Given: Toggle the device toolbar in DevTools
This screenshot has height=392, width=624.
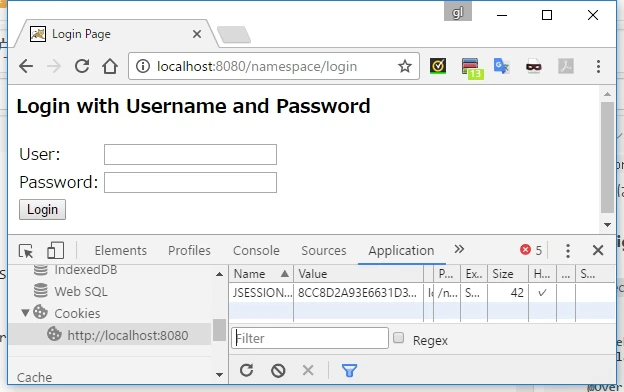Looking at the screenshot, I should tap(55, 251).
